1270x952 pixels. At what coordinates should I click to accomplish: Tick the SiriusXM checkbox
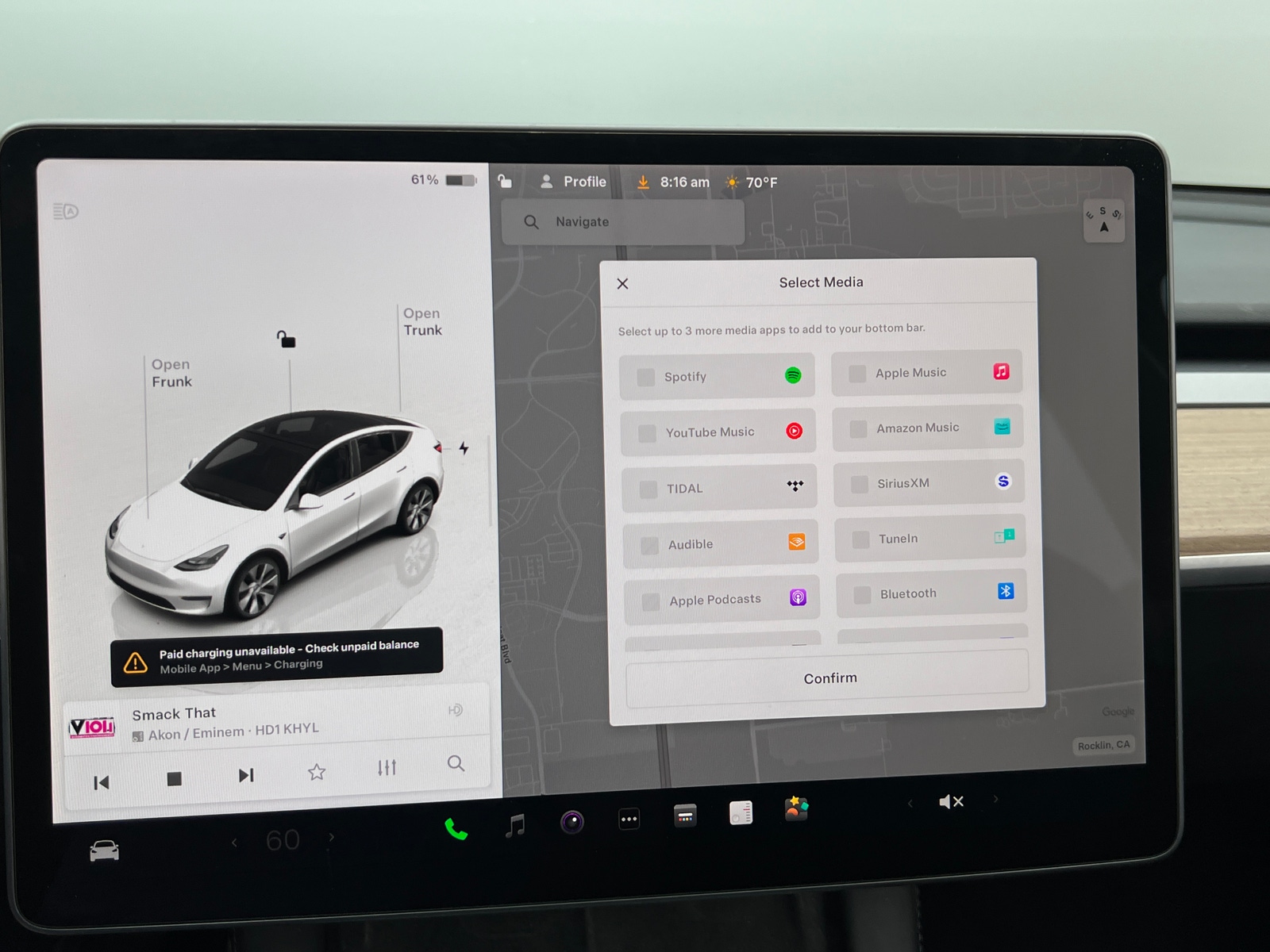tap(860, 484)
